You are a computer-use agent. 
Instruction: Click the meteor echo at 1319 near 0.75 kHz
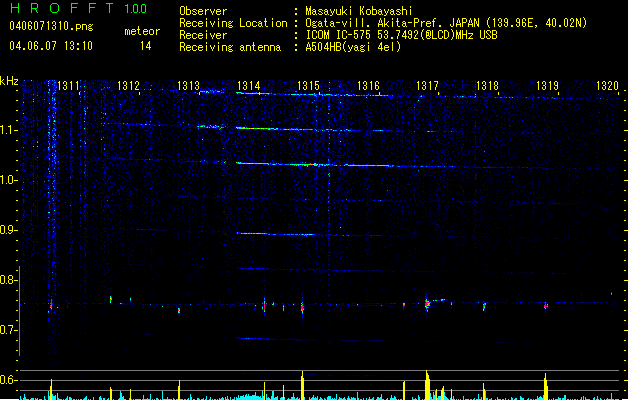[x=546, y=306]
